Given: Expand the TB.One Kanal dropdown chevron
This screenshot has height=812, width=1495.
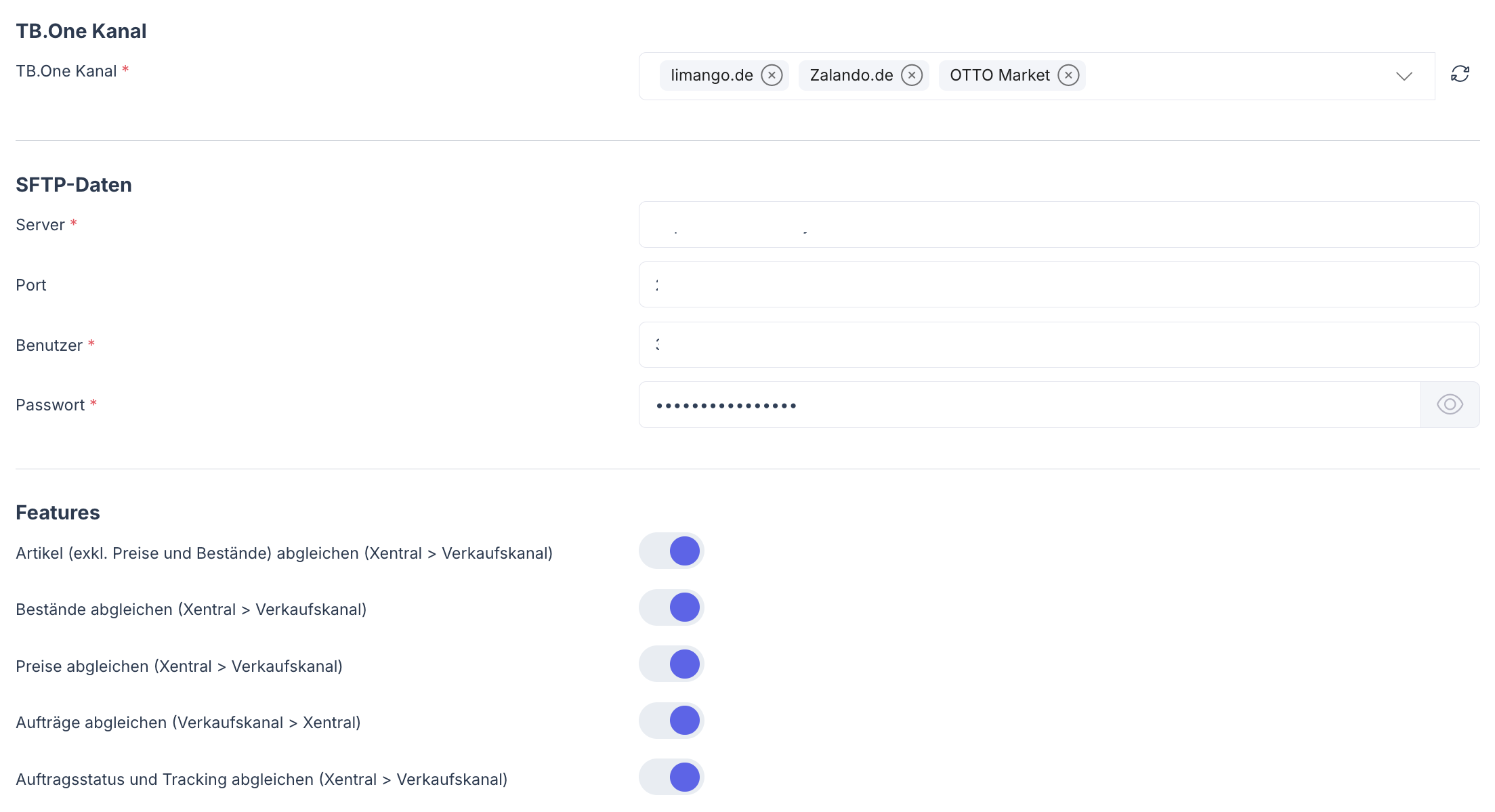Looking at the screenshot, I should coord(1404,76).
